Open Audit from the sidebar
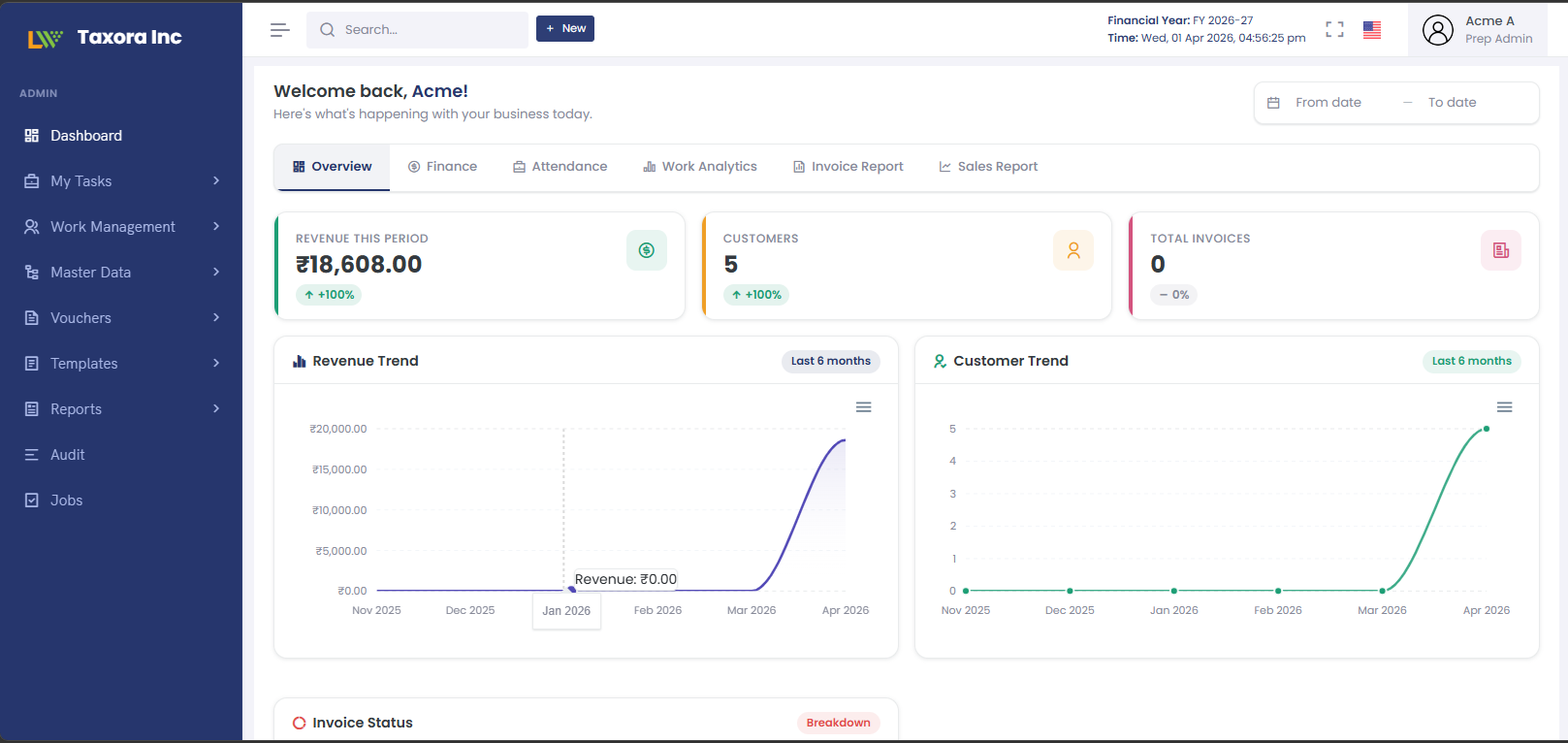 tap(68, 455)
